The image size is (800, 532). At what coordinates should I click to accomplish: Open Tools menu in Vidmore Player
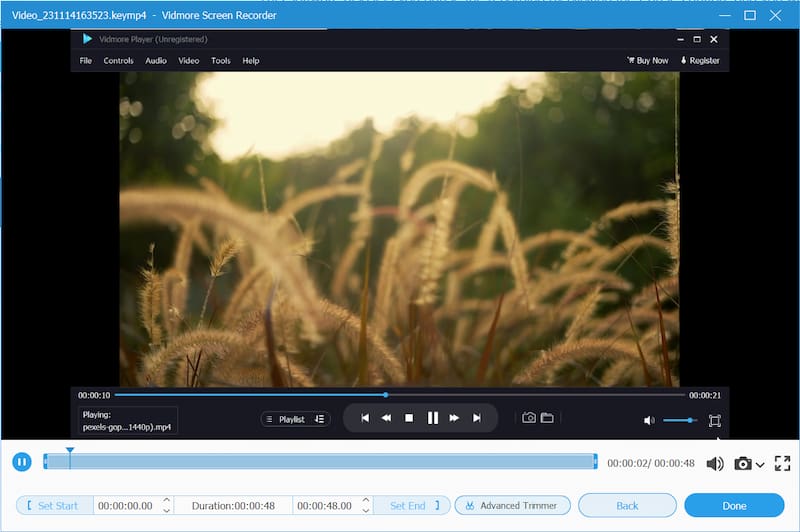point(220,61)
